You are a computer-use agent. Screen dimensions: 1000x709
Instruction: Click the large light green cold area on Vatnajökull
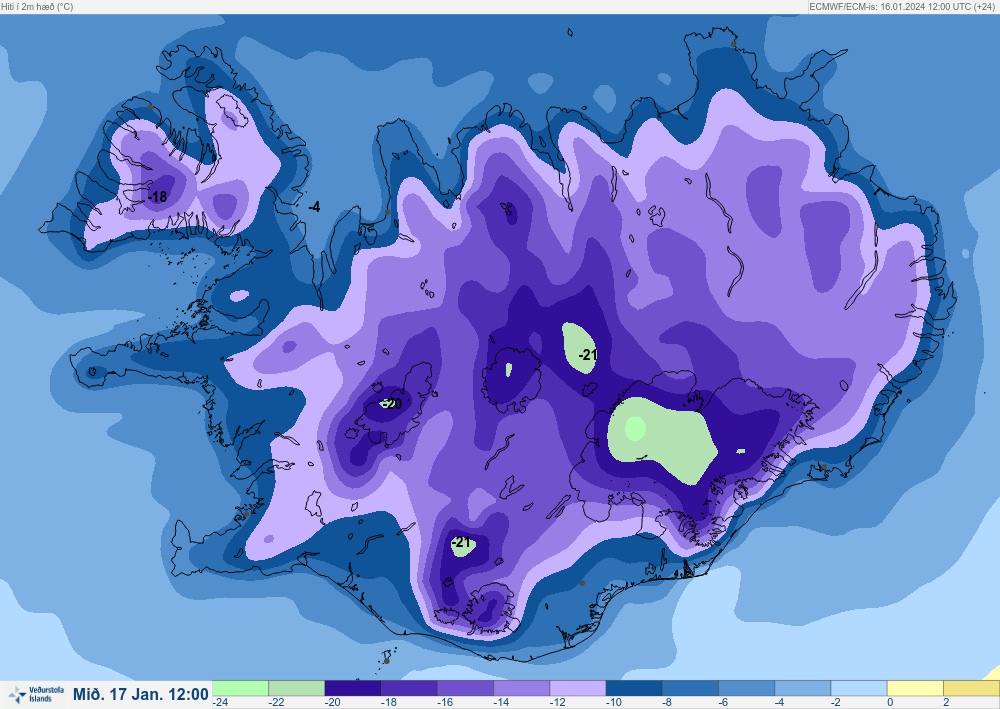(663, 439)
